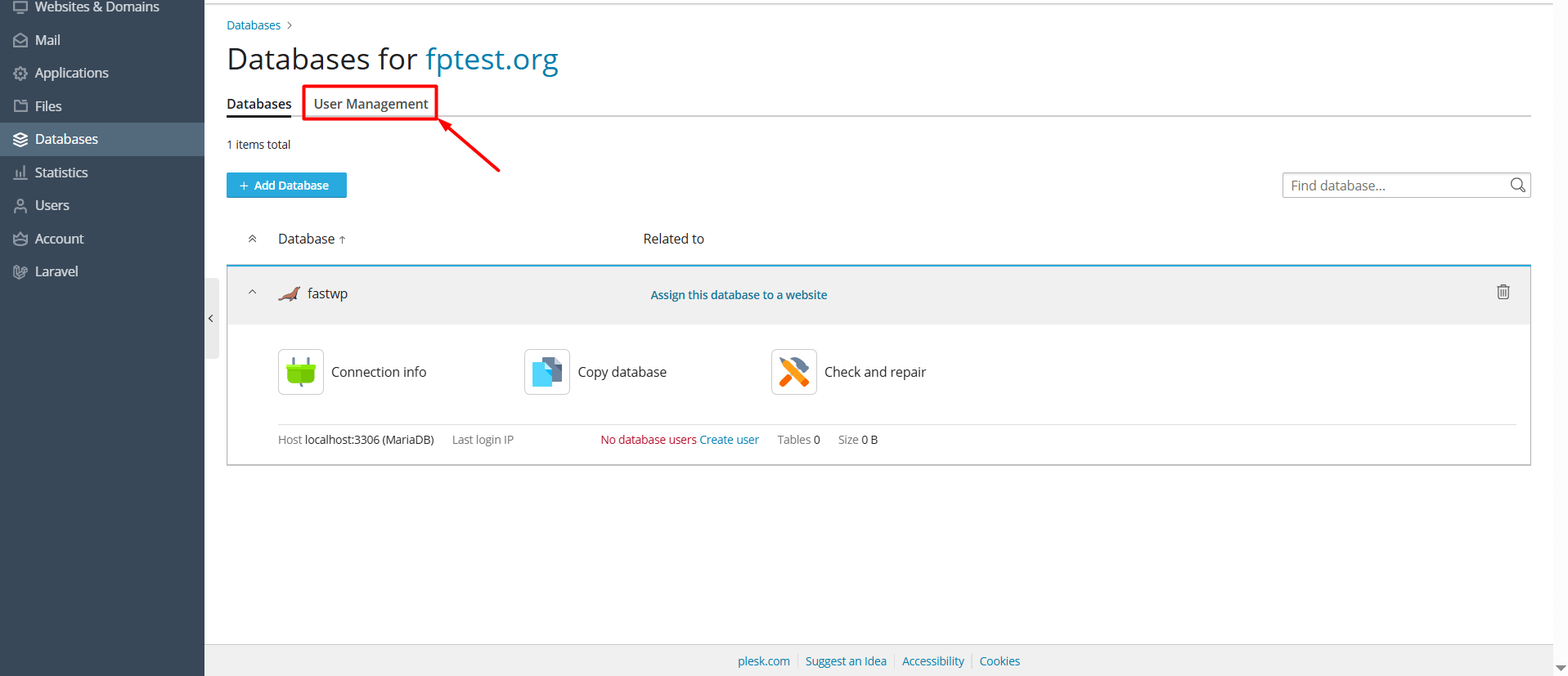Click the Create user link
Viewport: 1568px width, 676px height.
(729, 440)
